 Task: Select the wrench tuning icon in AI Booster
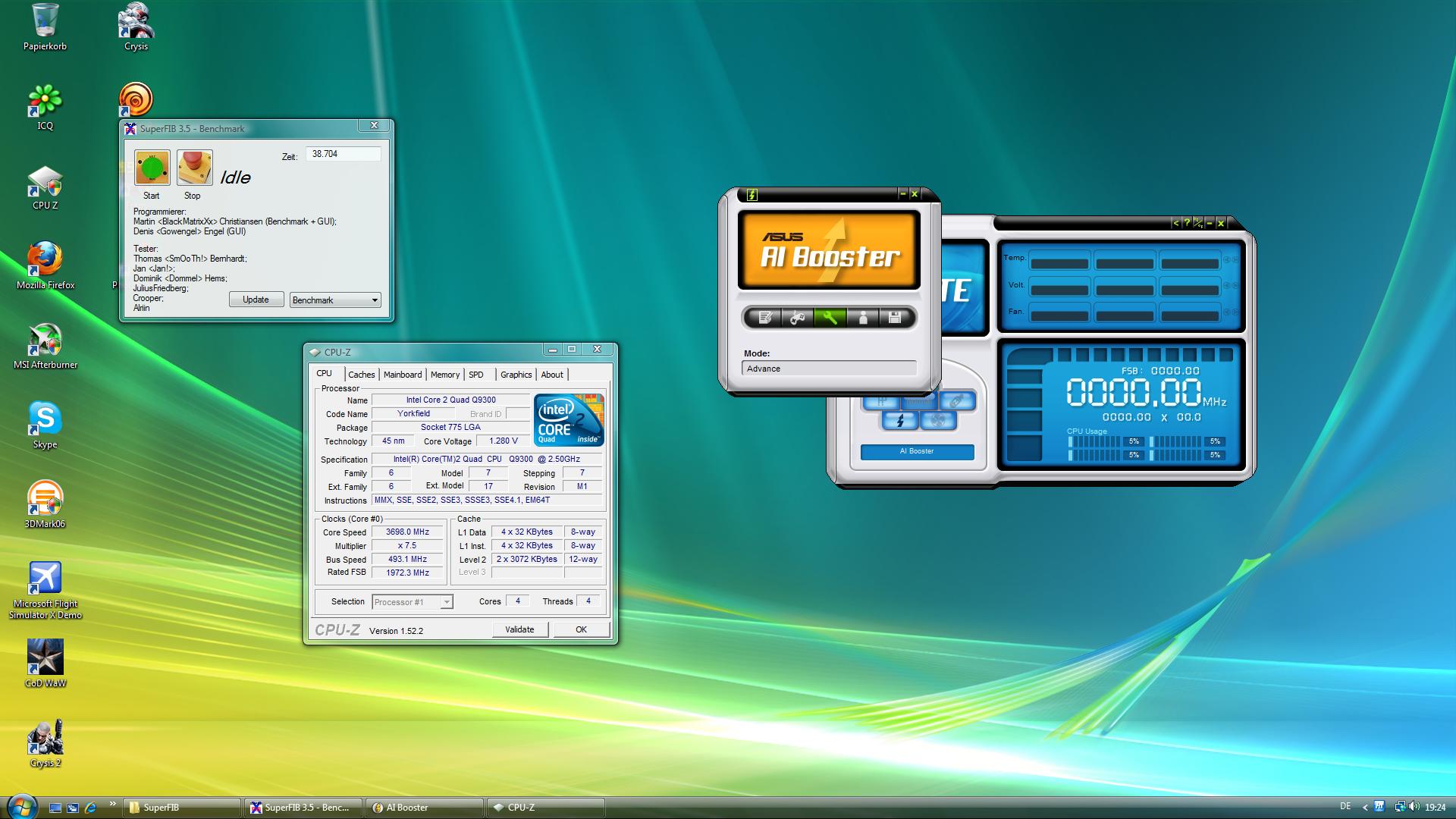[830, 318]
